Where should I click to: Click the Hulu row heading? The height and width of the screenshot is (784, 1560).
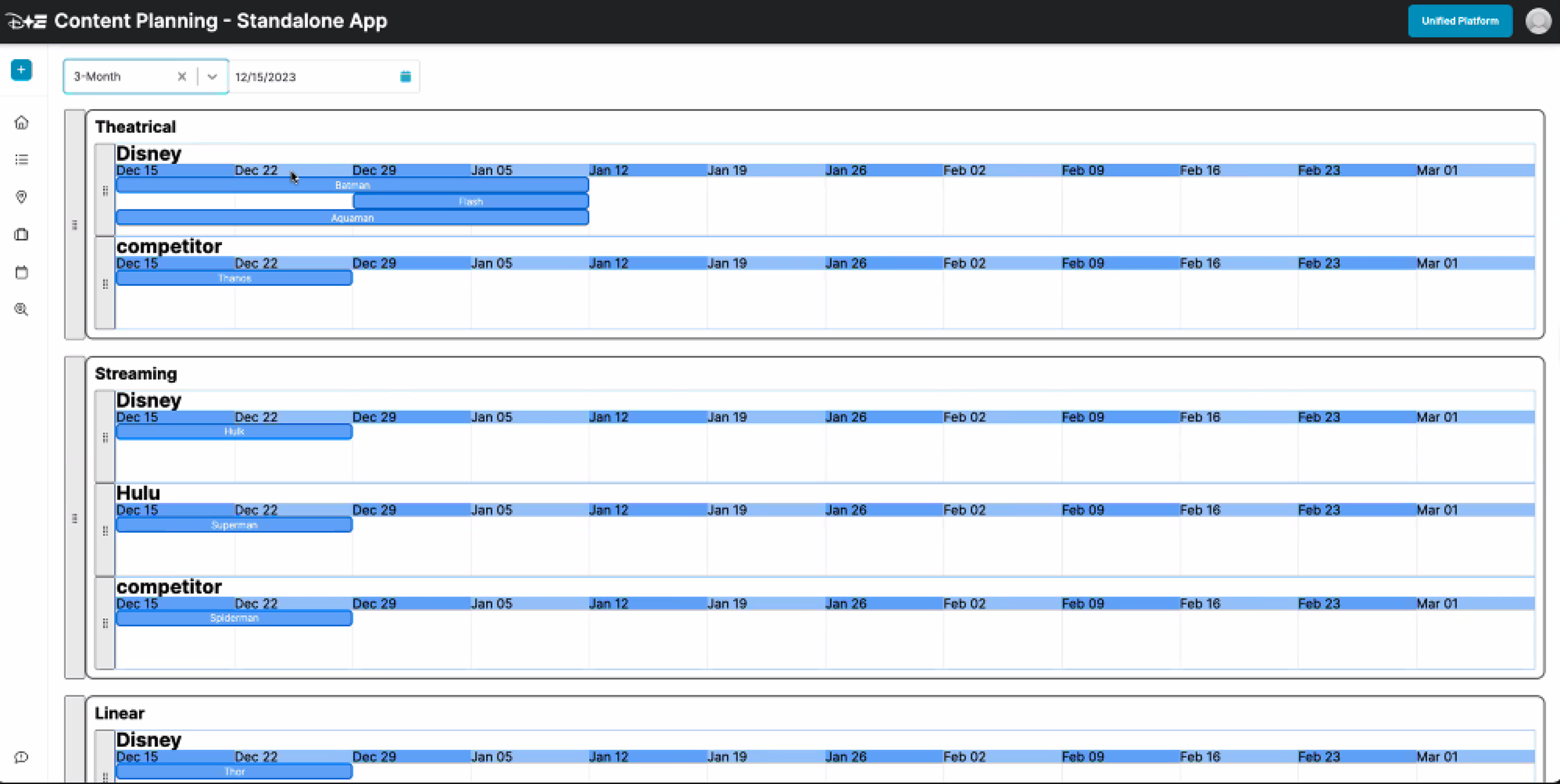(x=138, y=493)
